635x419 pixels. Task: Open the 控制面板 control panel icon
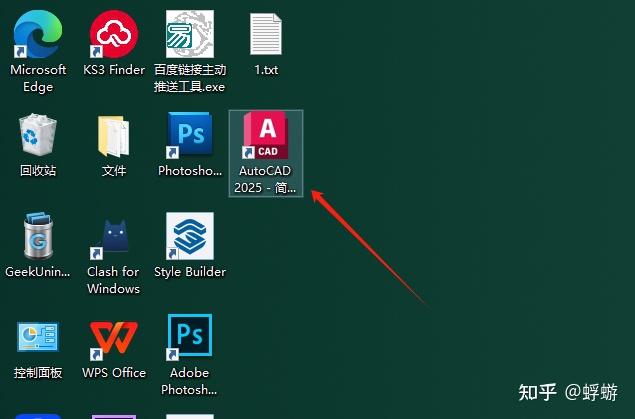(x=38, y=336)
